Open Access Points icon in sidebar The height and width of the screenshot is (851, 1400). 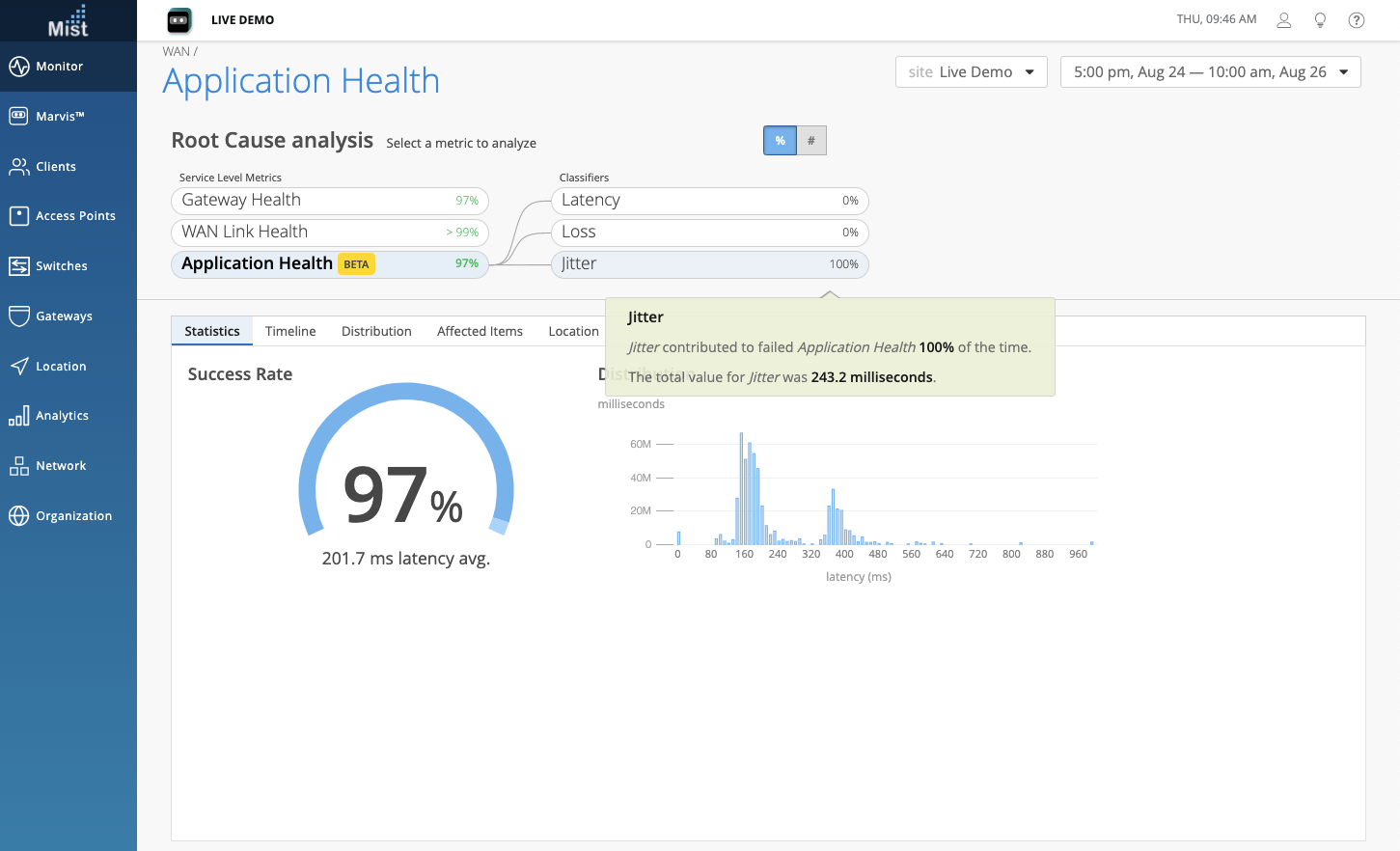tap(19, 216)
